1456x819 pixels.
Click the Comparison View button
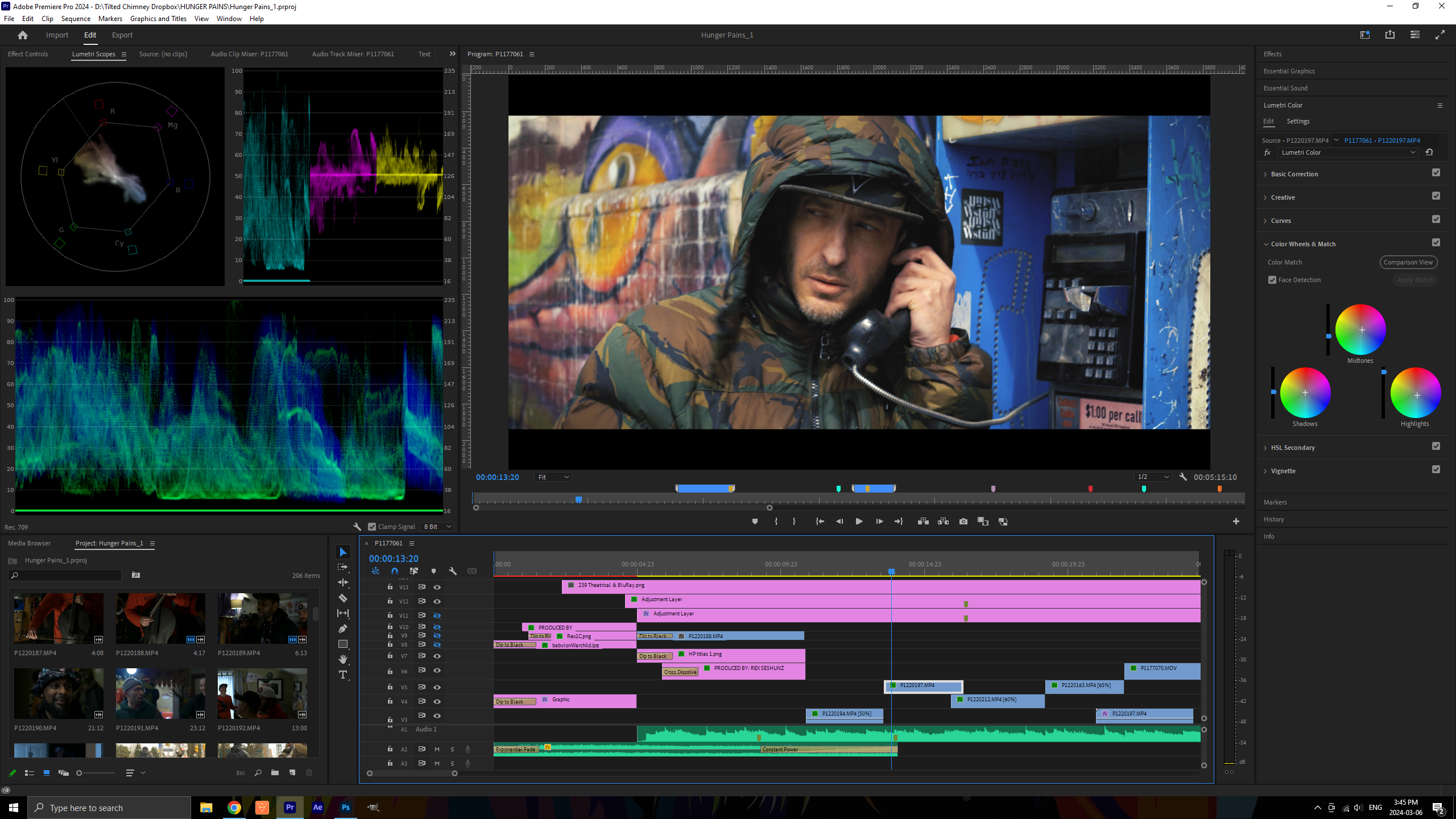click(x=1408, y=262)
